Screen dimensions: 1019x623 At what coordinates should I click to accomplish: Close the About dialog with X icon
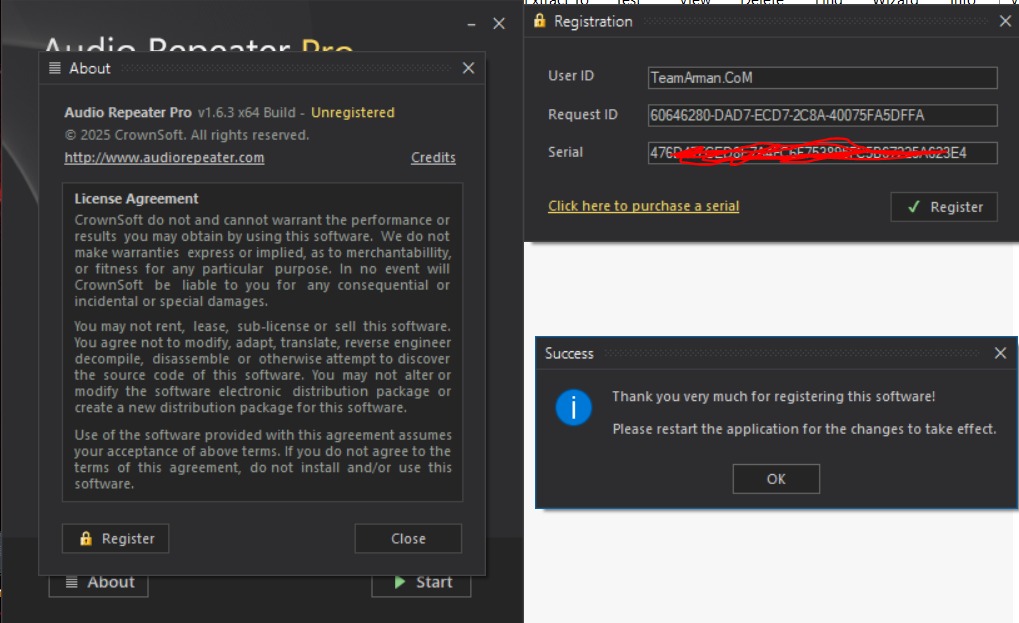(468, 68)
